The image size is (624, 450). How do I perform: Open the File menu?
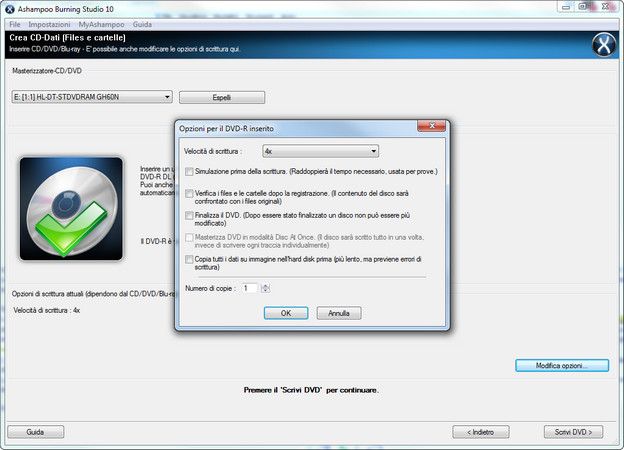tap(15, 24)
